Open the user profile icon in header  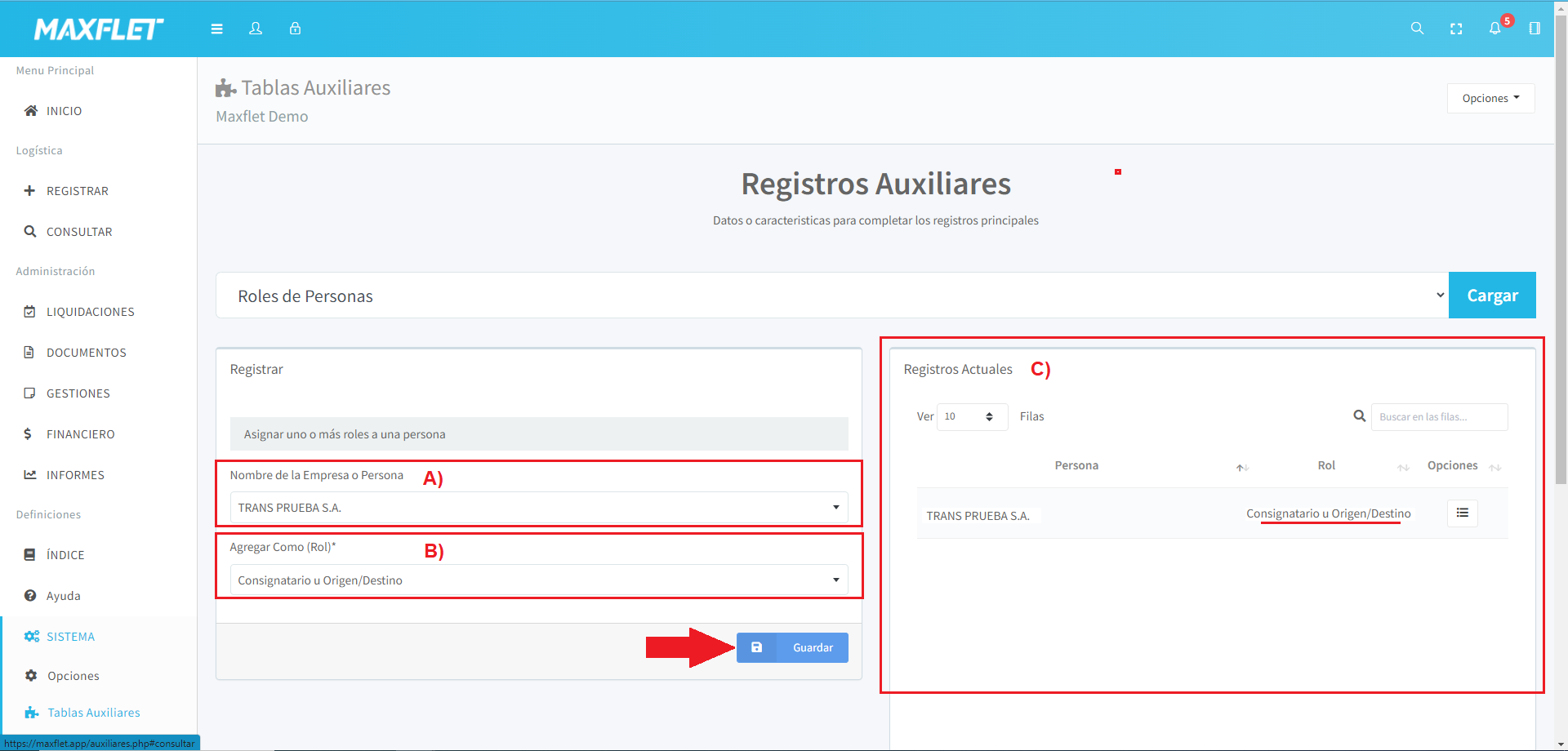click(x=256, y=29)
